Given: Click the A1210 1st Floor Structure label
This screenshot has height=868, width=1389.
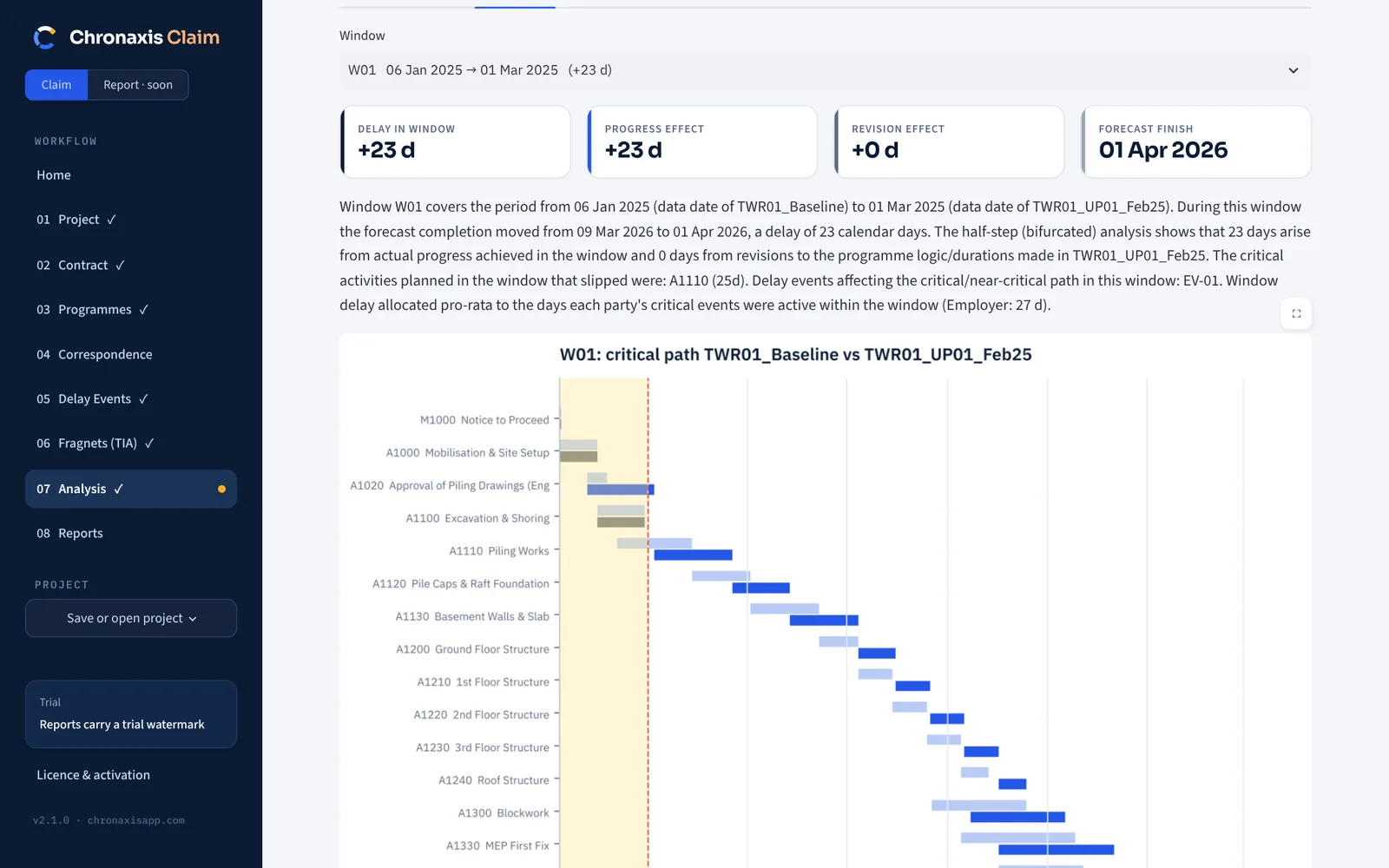Looking at the screenshot, I should coord(484,682).
